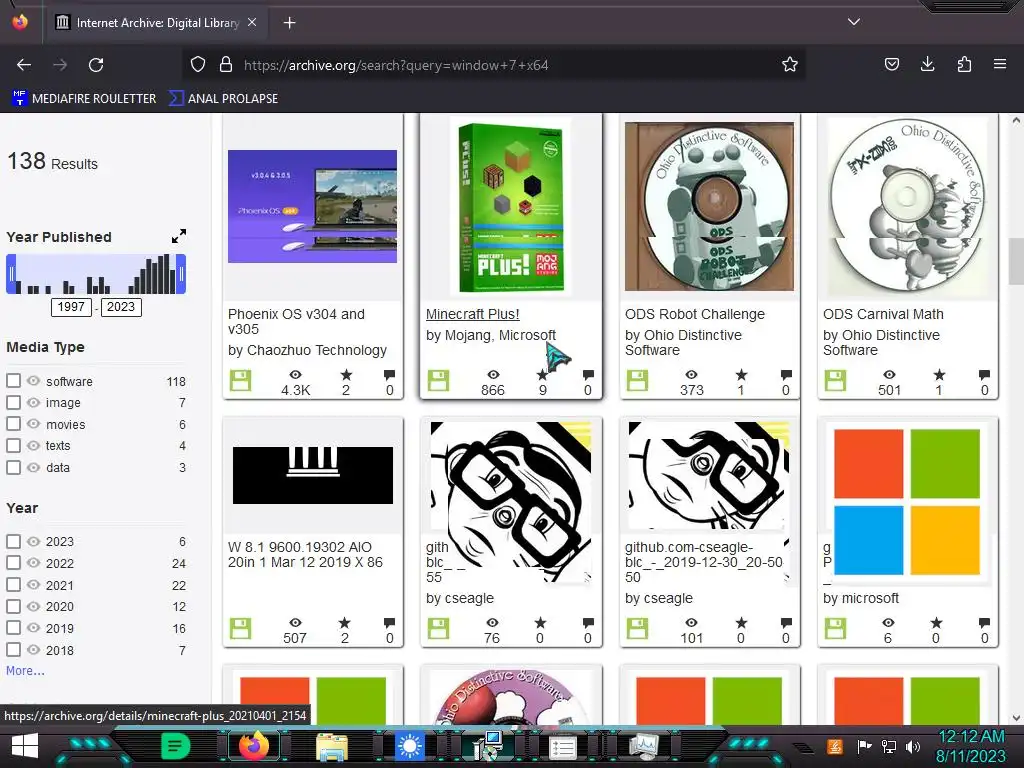Hide image results with eye icon

(33, 402)
